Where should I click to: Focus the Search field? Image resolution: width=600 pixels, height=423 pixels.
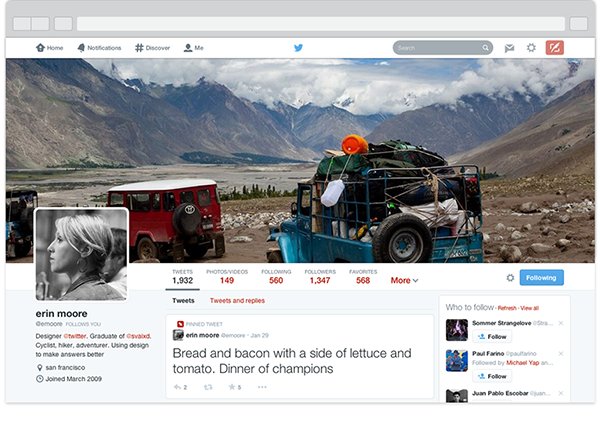coord(443,48)
